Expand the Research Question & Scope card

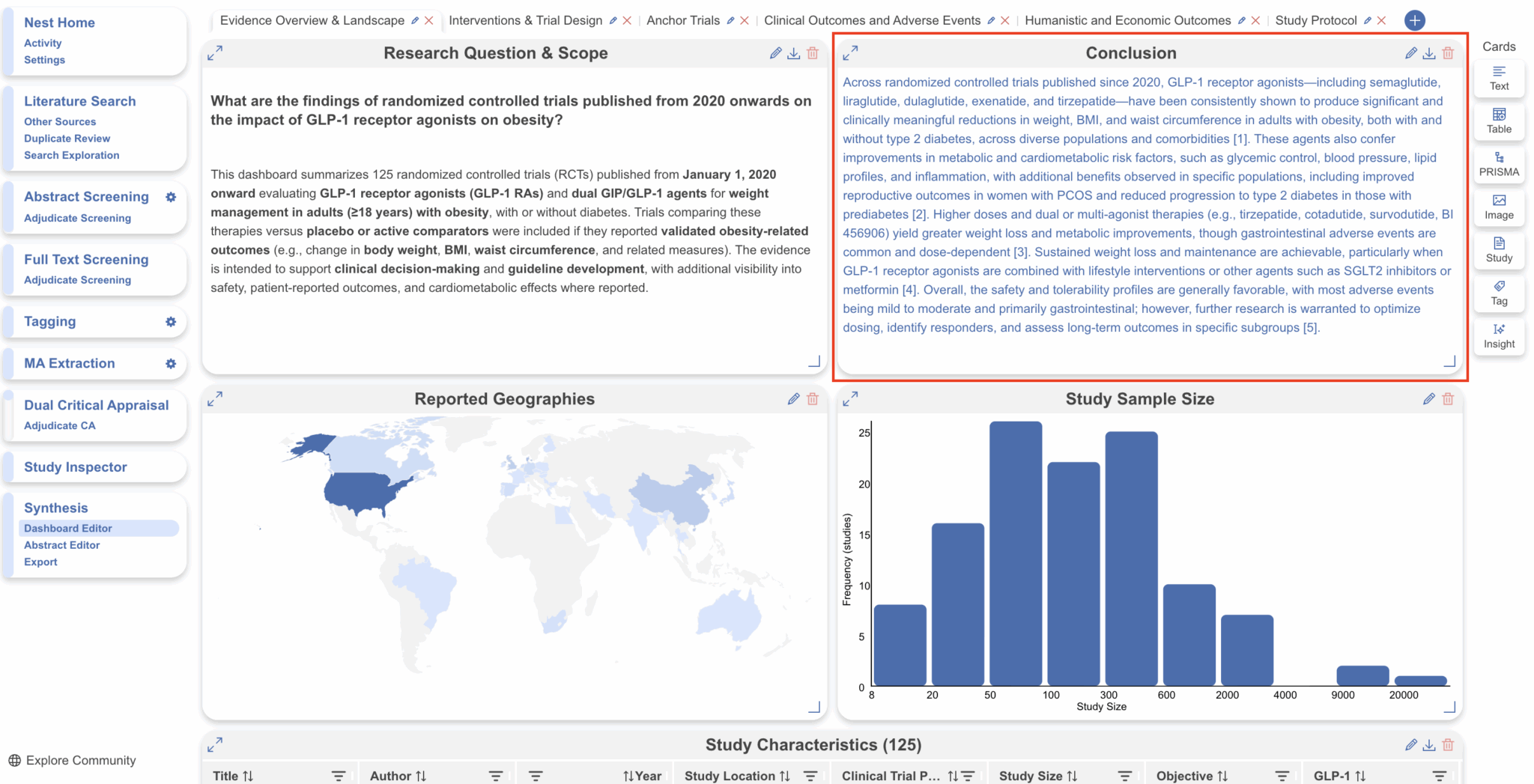[215, 53]
